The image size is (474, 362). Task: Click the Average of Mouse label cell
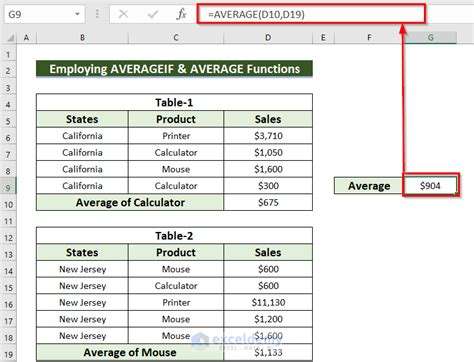pyautogui.click(x=130, y=352)
